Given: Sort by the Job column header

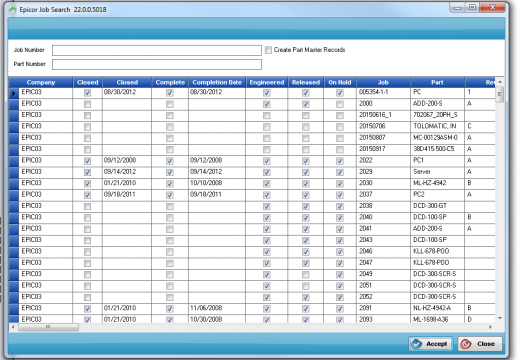Looking at the screenshot, I should [383, 82].
